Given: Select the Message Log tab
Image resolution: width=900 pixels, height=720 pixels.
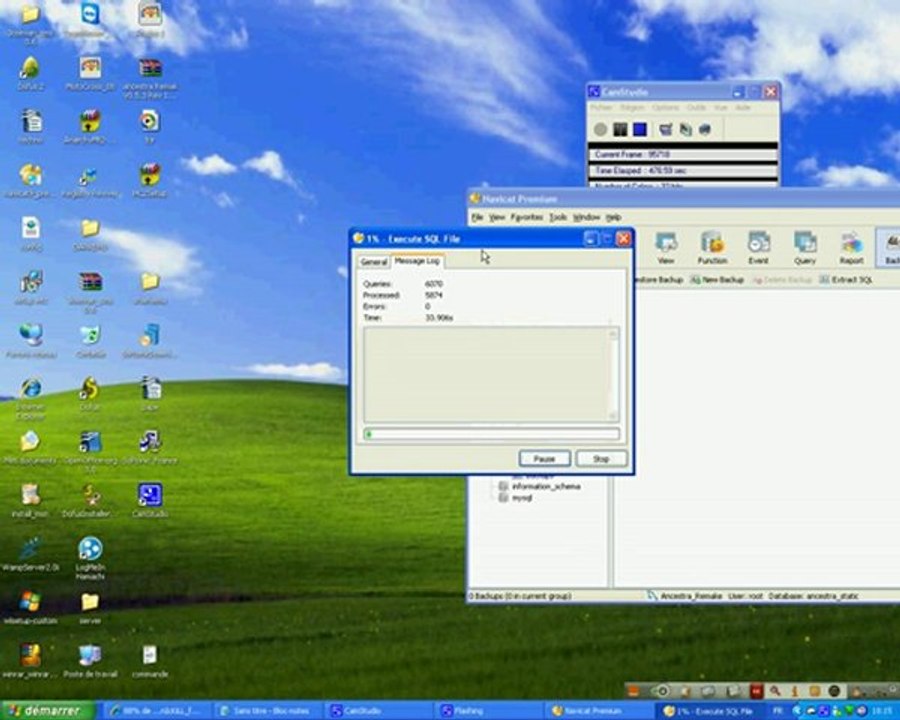Looking at the screenshot, I should 417,261.
